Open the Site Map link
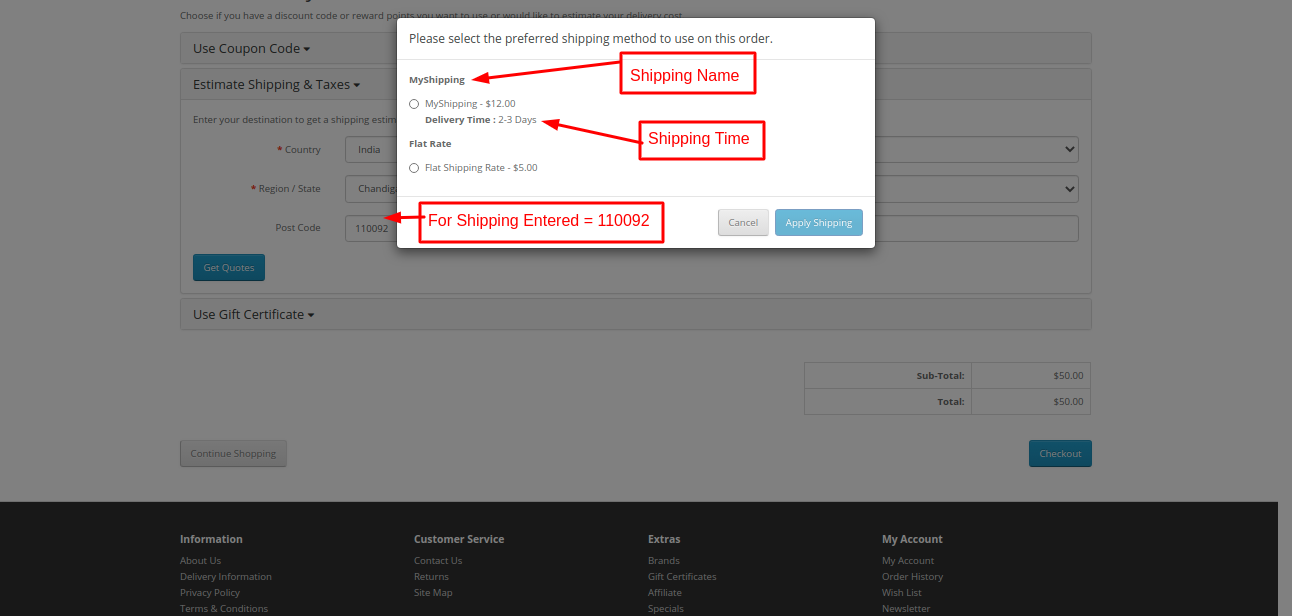 tap(432, 592)
